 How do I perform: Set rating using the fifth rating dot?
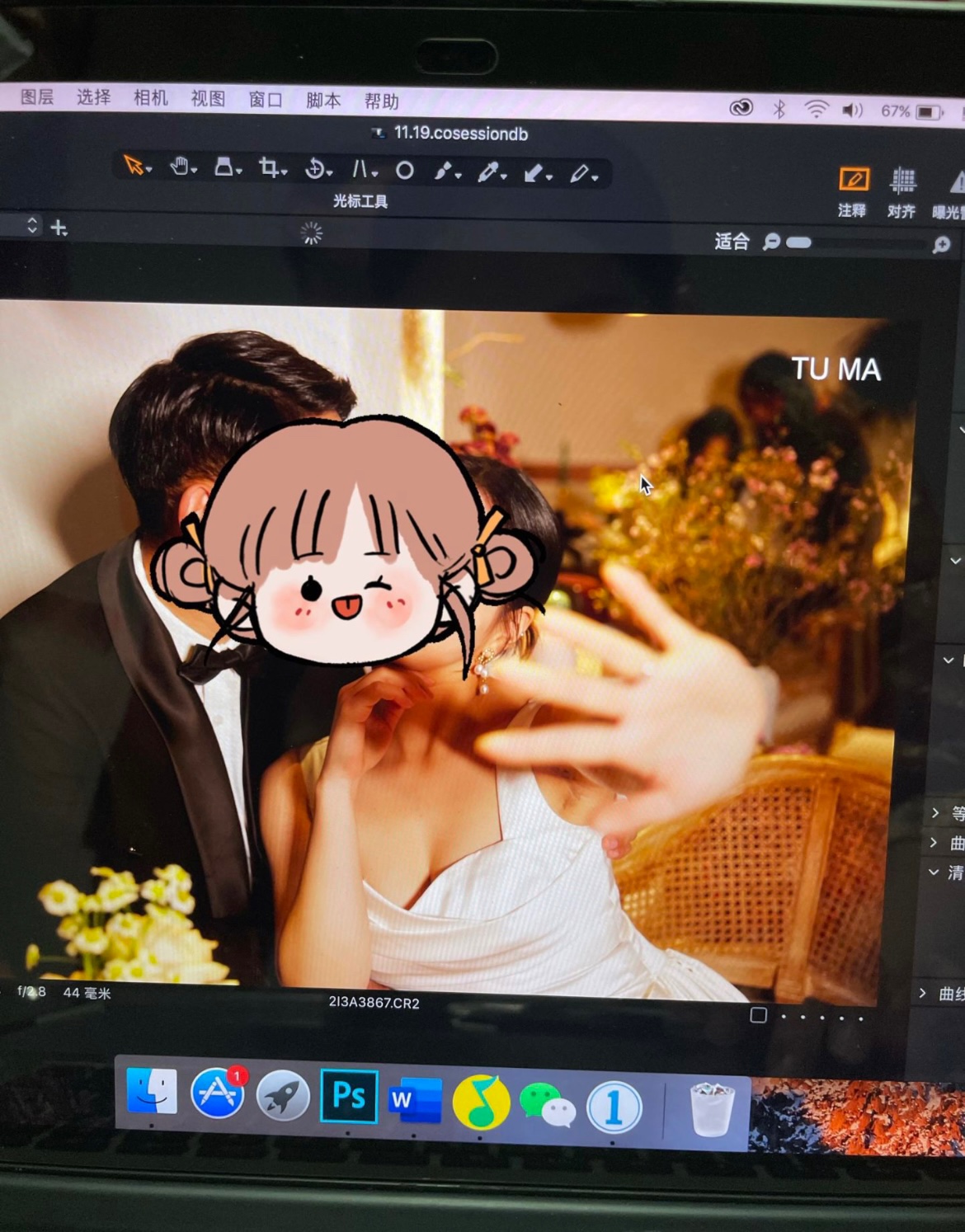[861, 1018]
